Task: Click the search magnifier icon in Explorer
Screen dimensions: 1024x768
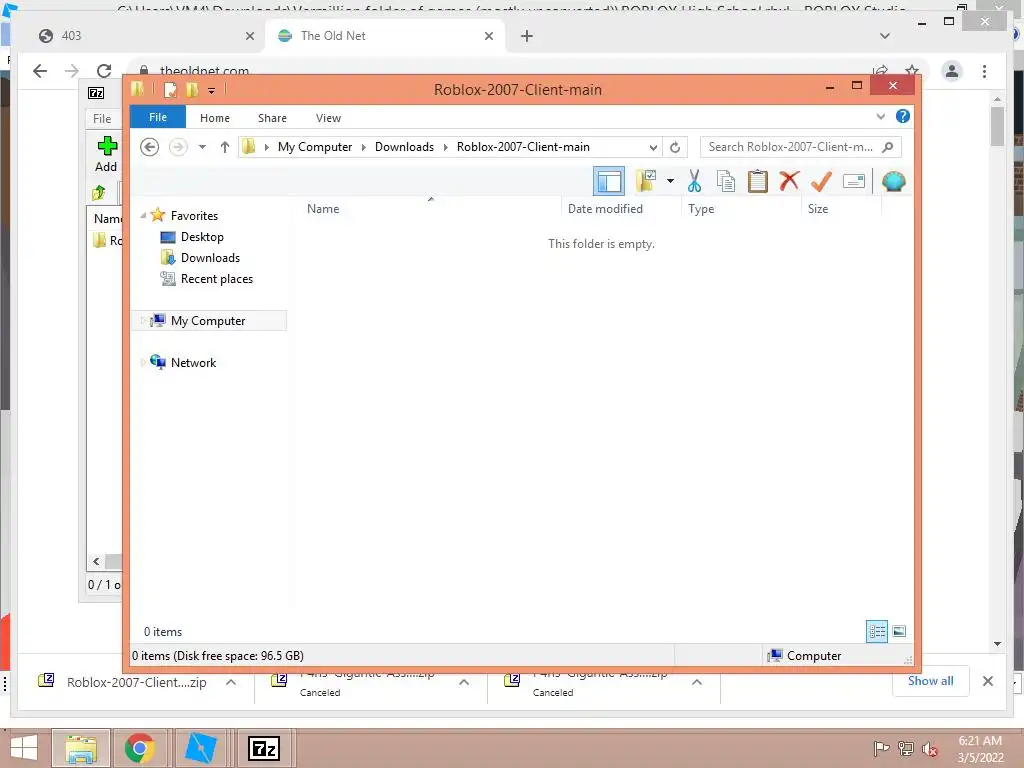Action: [888, 147]
